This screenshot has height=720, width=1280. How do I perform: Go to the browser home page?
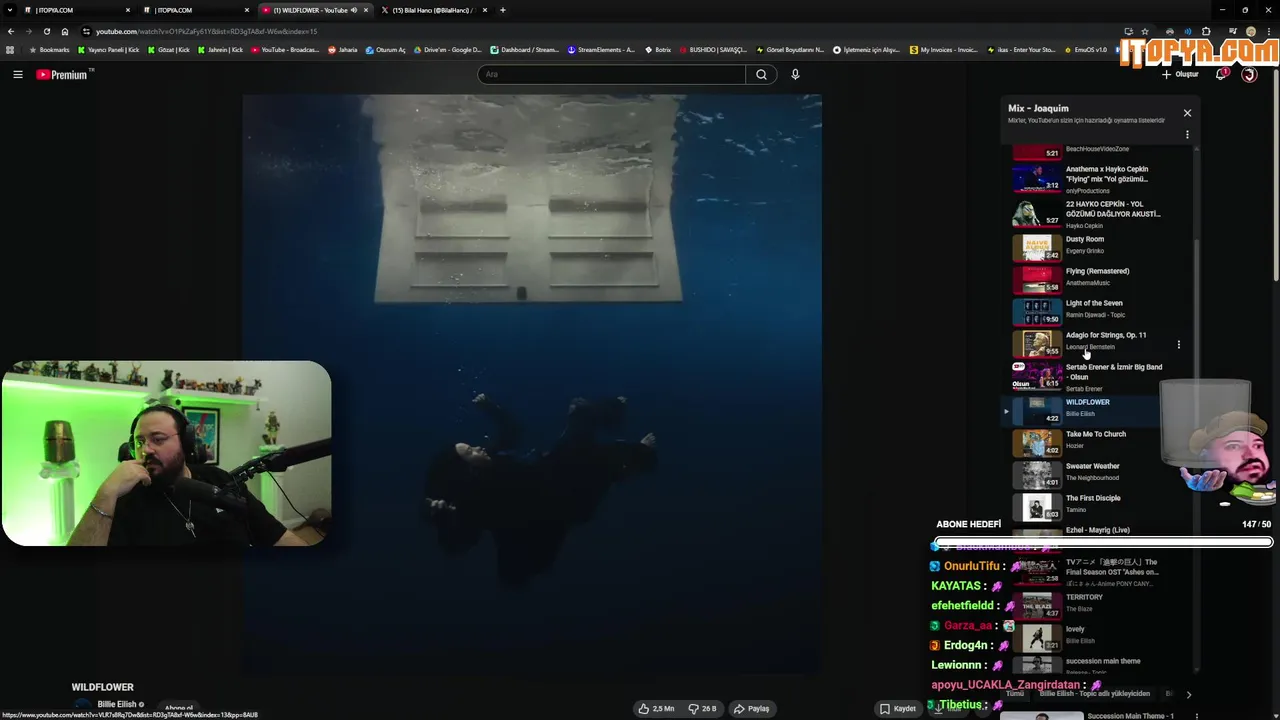pyautogui.click(x=65, y=31)
